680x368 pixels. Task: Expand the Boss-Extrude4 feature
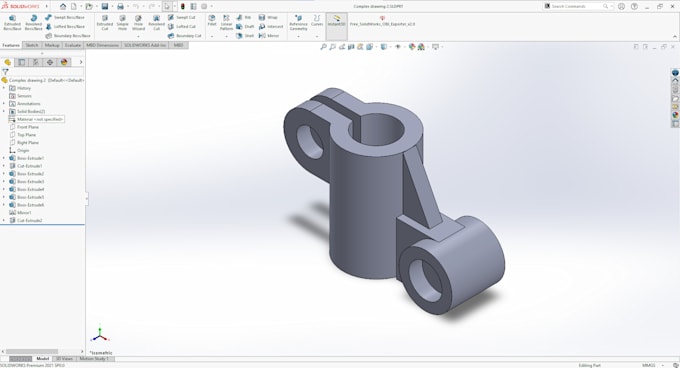point(4,189)
